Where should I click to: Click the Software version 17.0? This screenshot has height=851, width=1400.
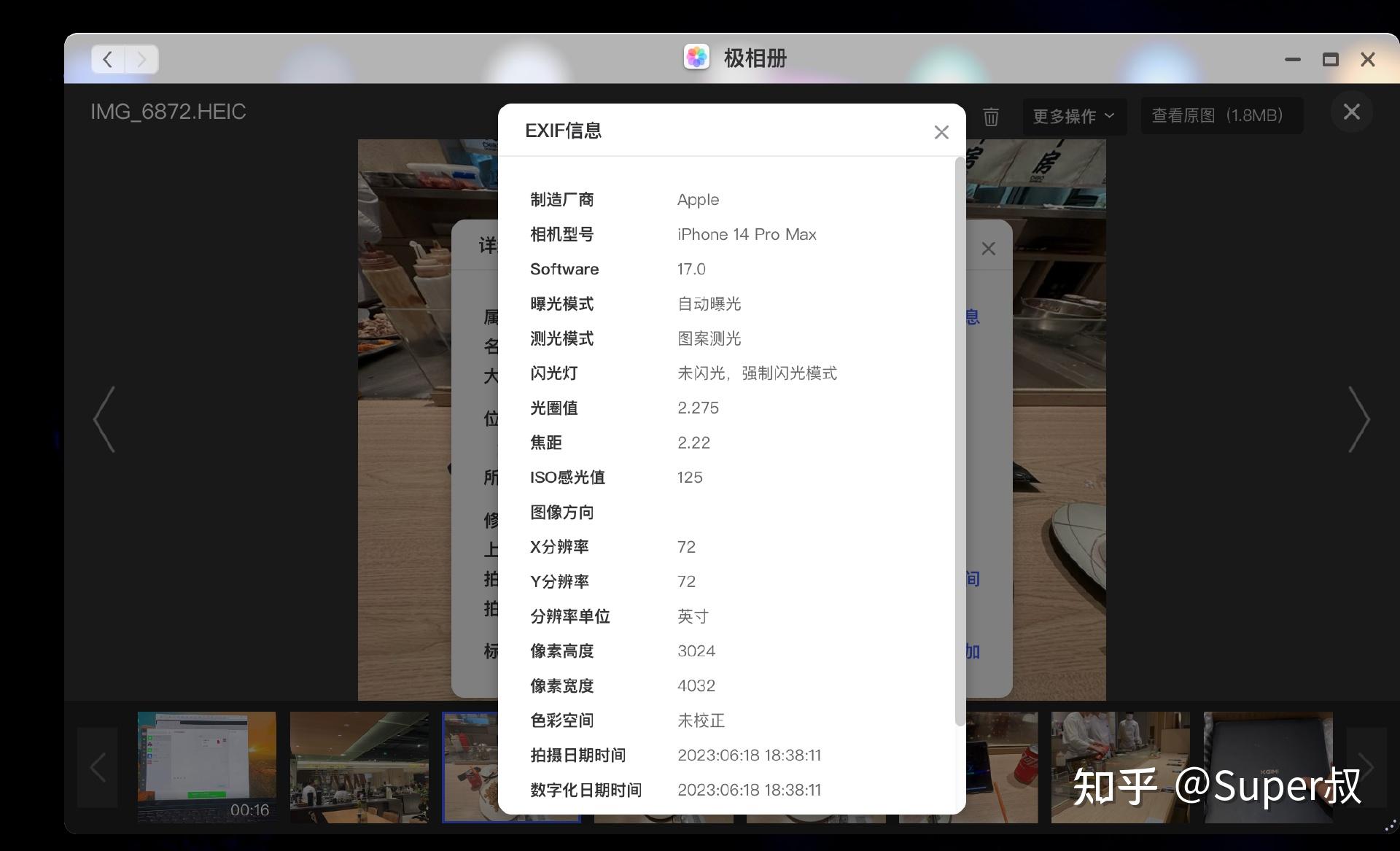click(691, 269)
